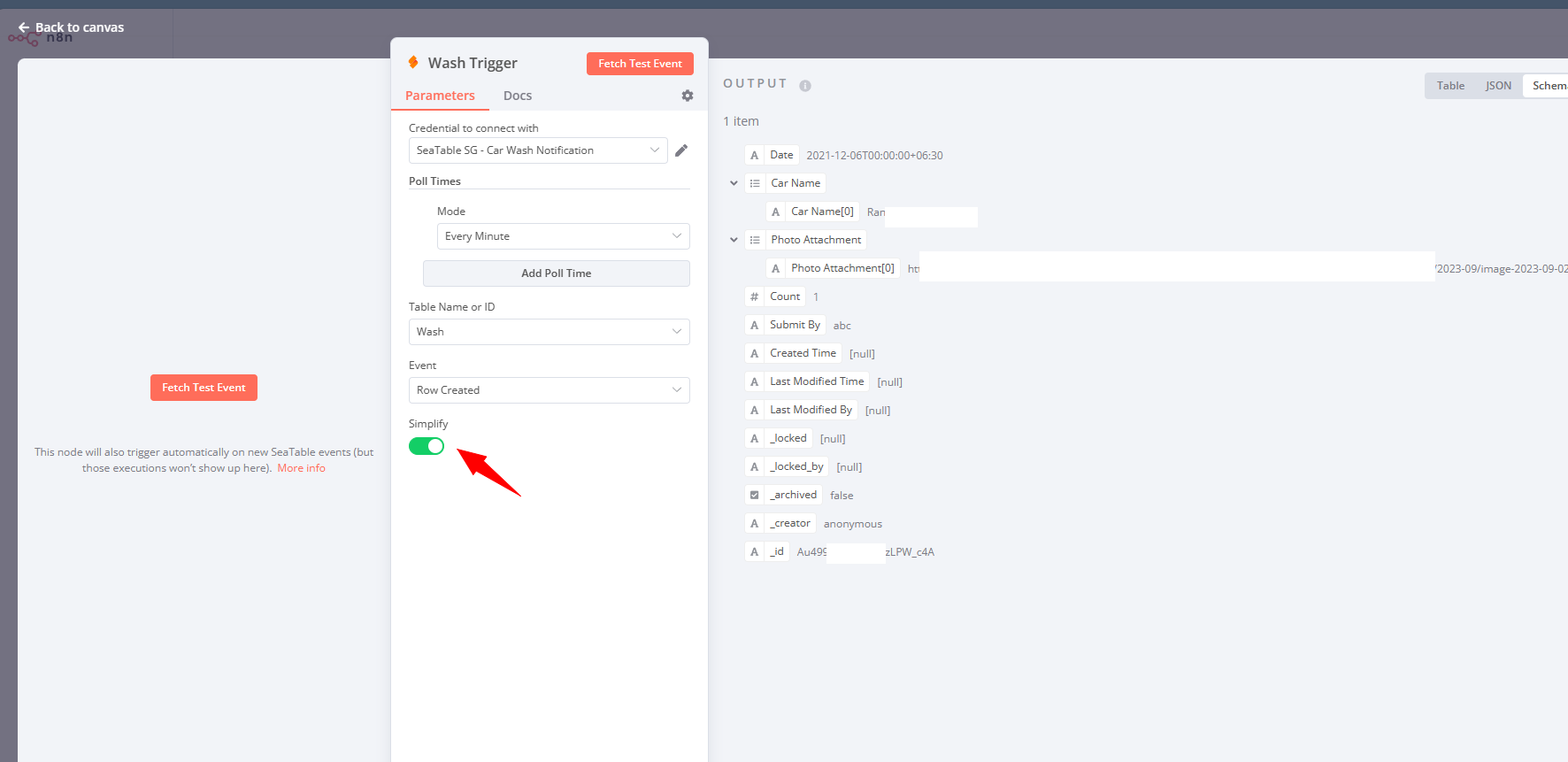Open the Parameters tab
Image resolution: width=1568 pixels, height=762 pixels.
pos(440,96)
